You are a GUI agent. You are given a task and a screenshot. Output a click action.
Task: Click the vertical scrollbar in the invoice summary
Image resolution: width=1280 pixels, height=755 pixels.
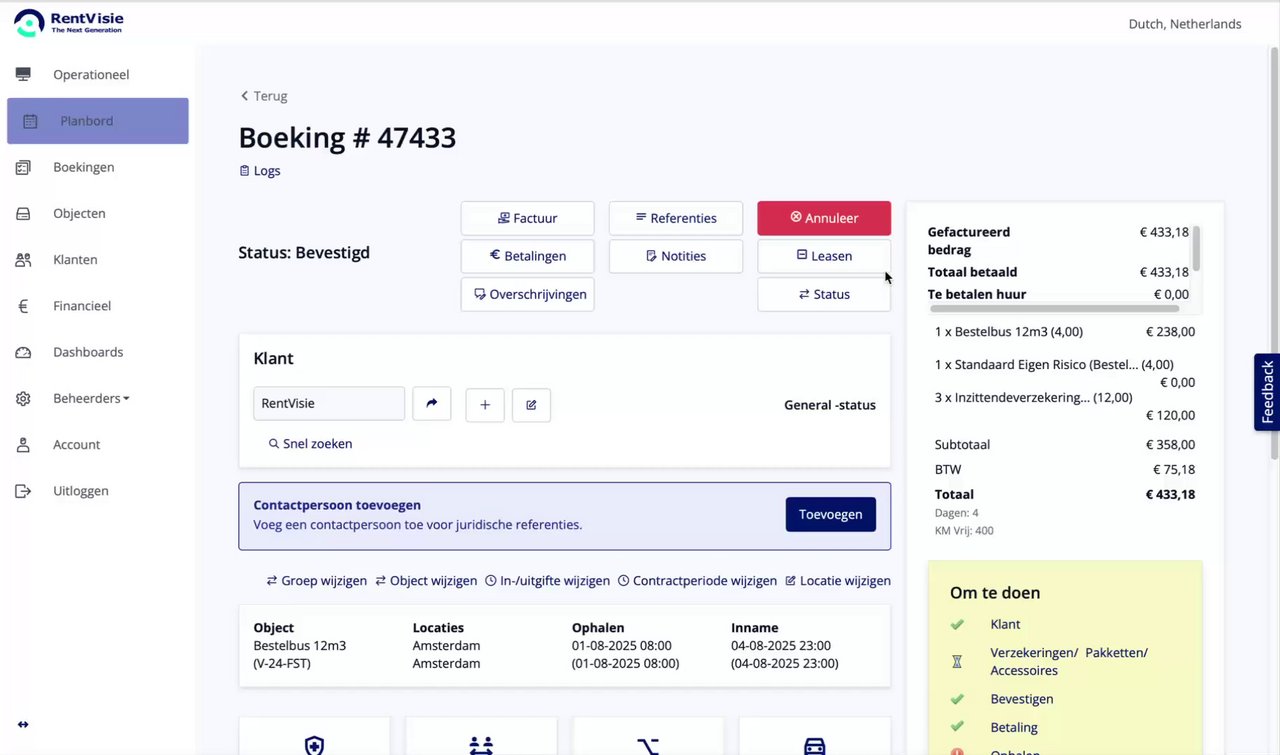point(1196,248)
